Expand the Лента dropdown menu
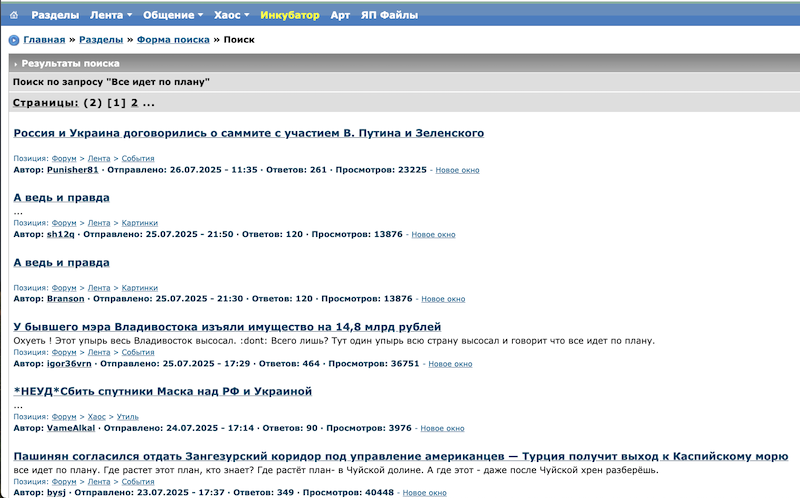This screenshot has height=498, width=800. 111,15
